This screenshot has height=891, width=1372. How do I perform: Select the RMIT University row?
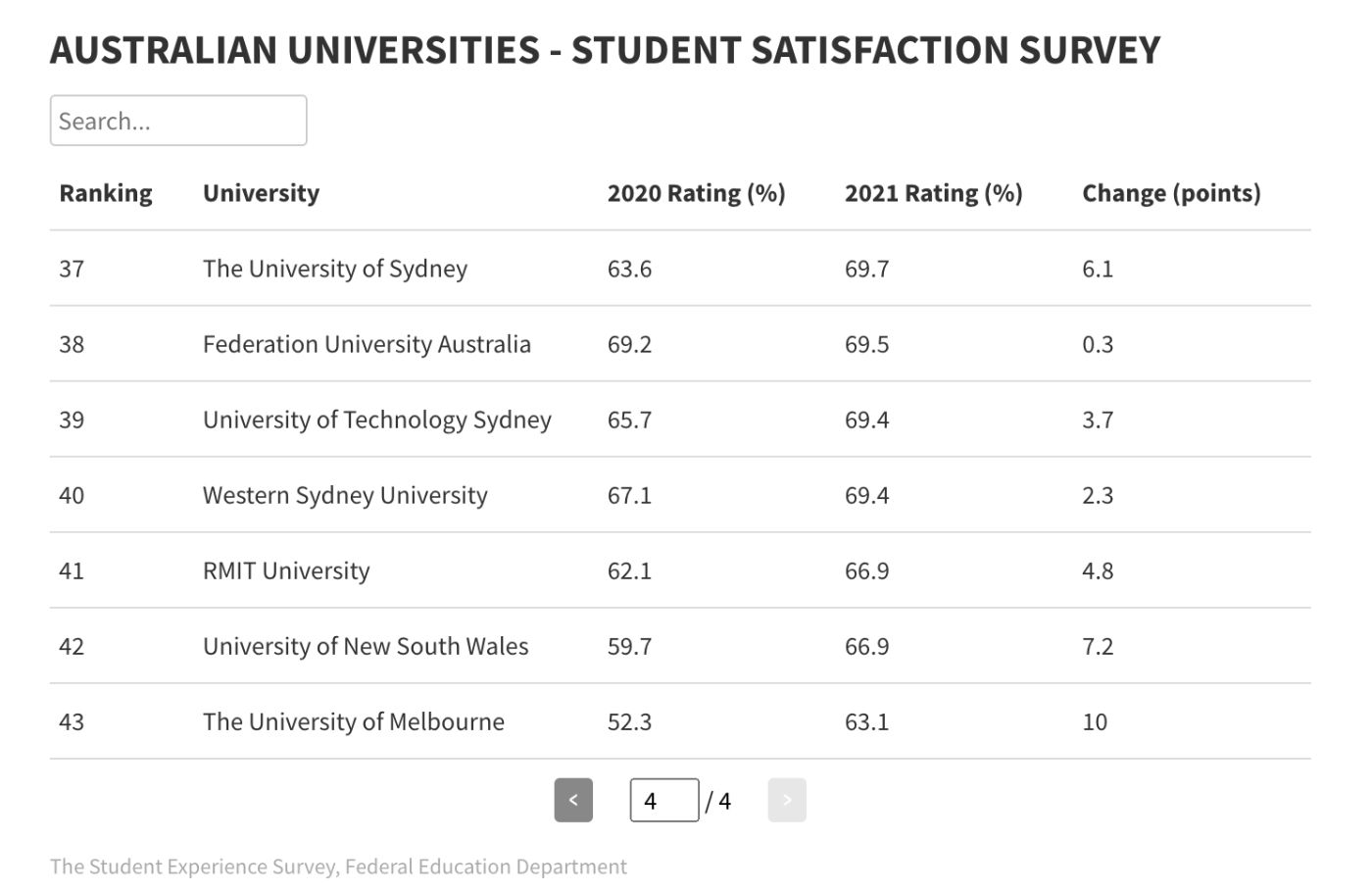coord(286,570)
